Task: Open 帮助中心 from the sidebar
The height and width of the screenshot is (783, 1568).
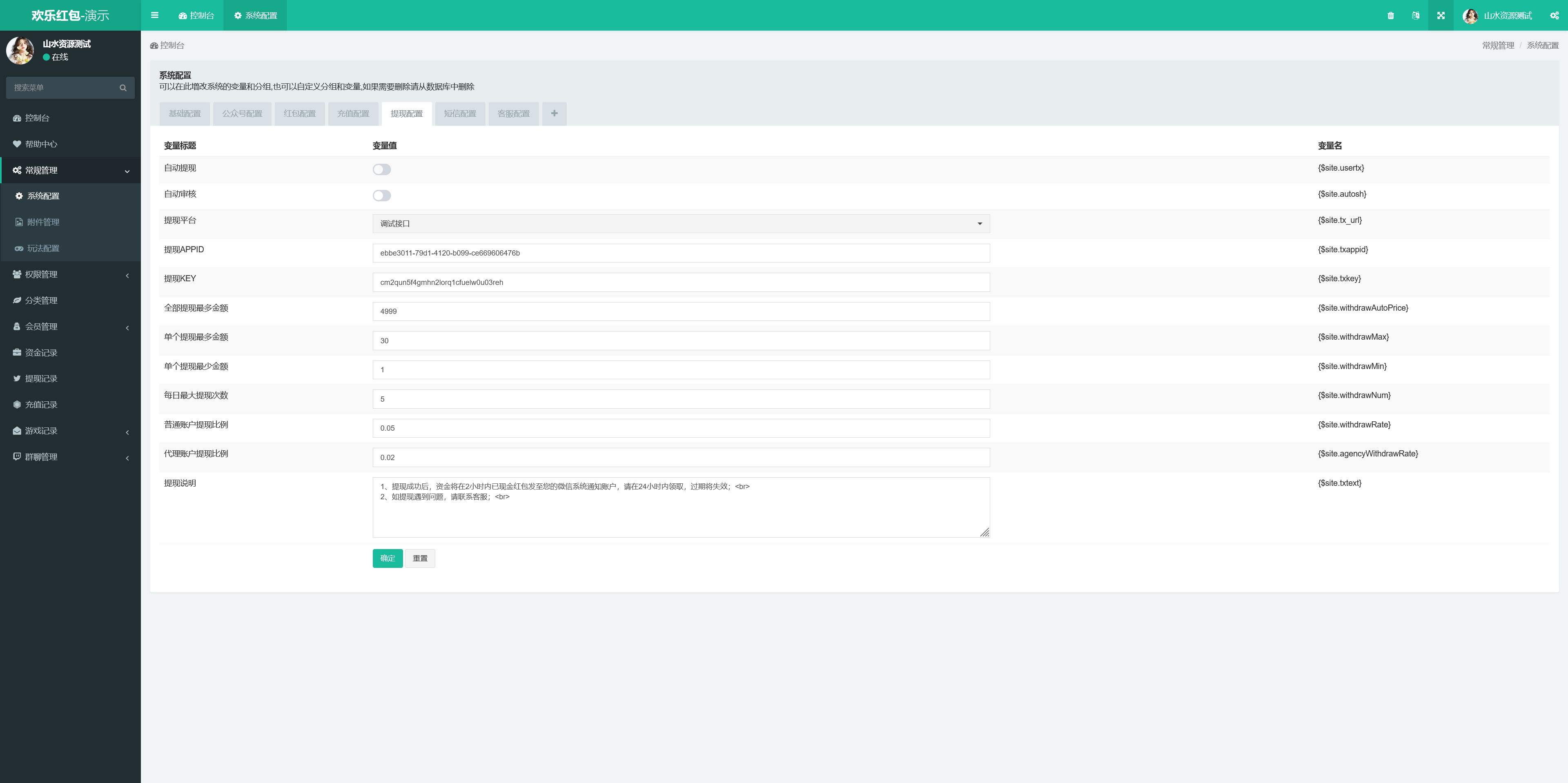Action: (x=41, y=144)
